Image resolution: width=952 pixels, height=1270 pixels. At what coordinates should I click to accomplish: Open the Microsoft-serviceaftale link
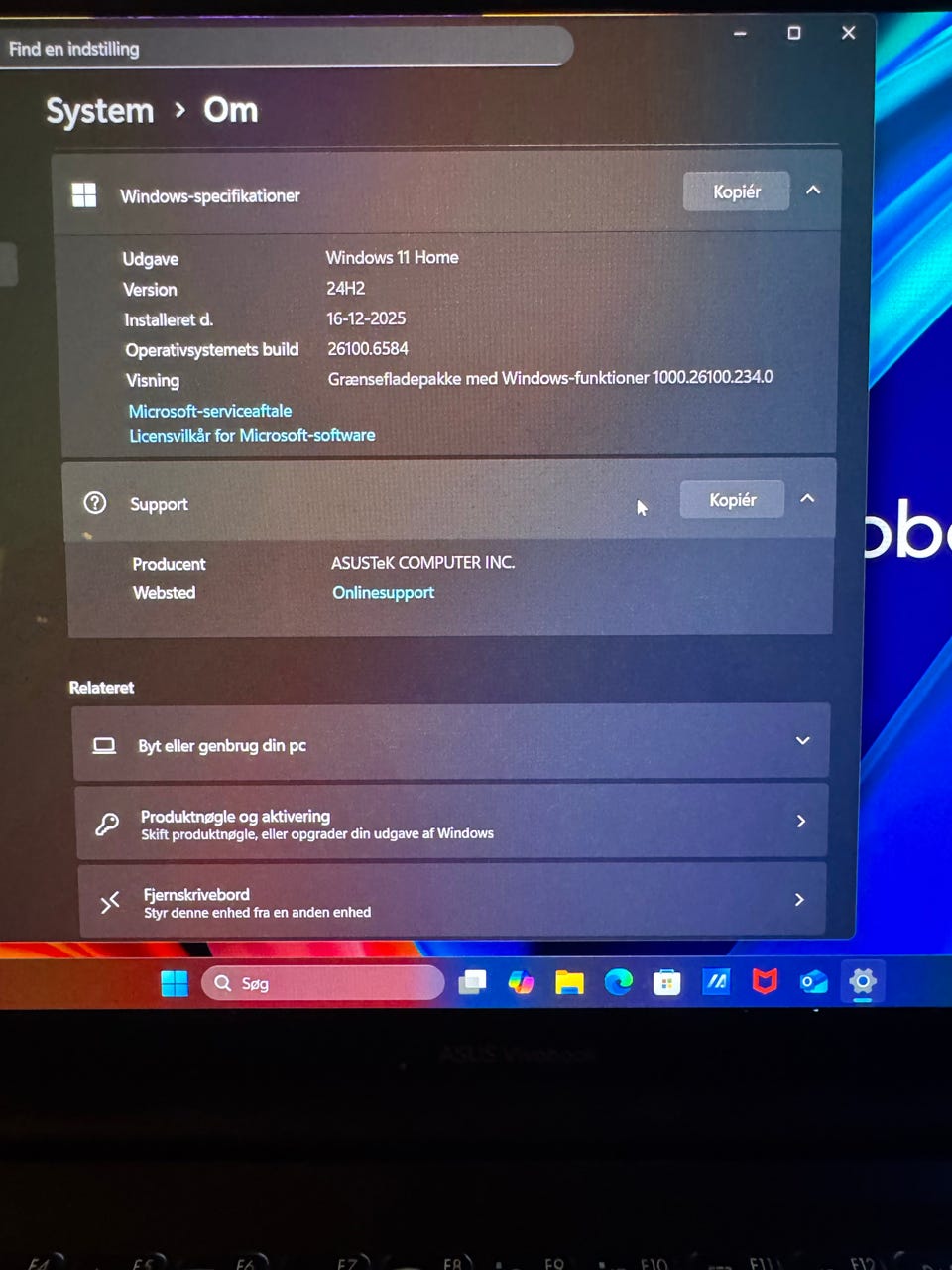pos(210,411)
